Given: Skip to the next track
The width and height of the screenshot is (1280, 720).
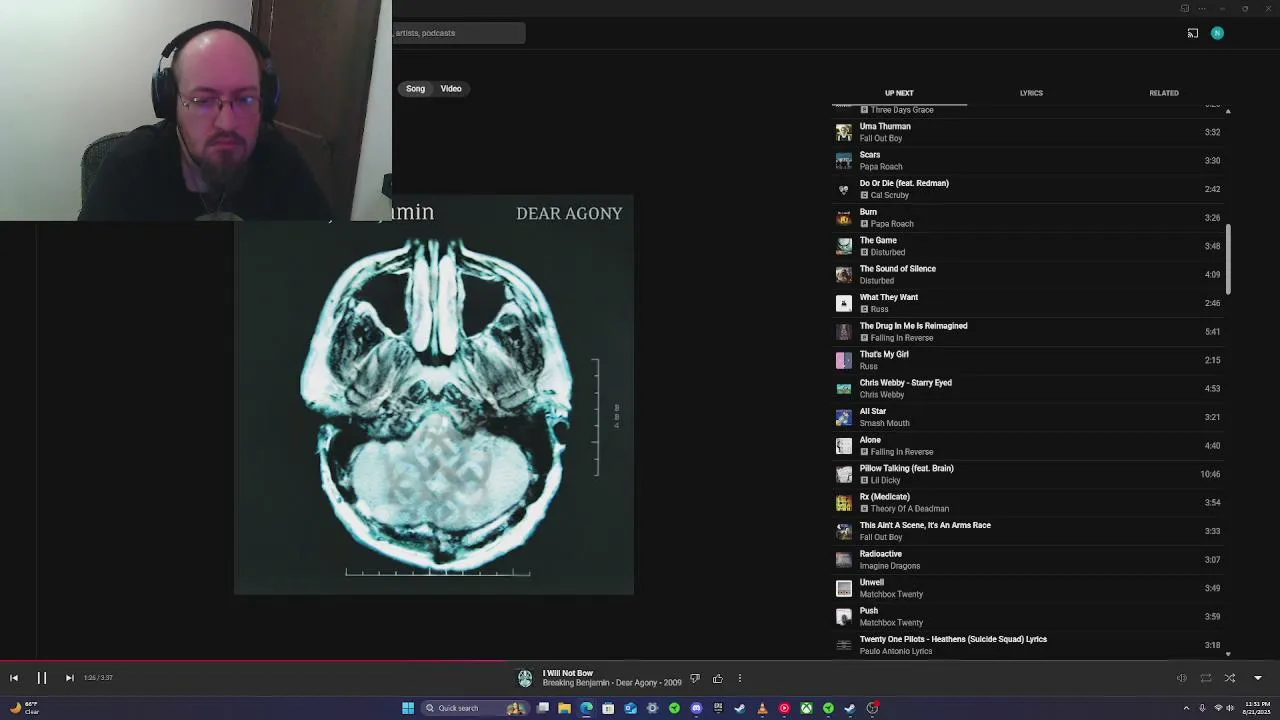Looking at the screenshot, I should 70,678.
